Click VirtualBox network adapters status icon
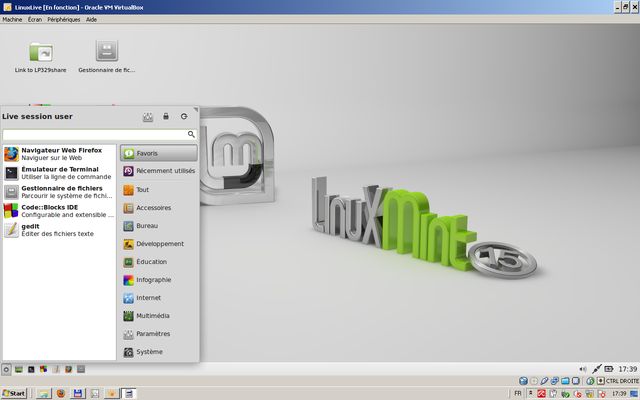640x400 pixels. tap(555, 381)
